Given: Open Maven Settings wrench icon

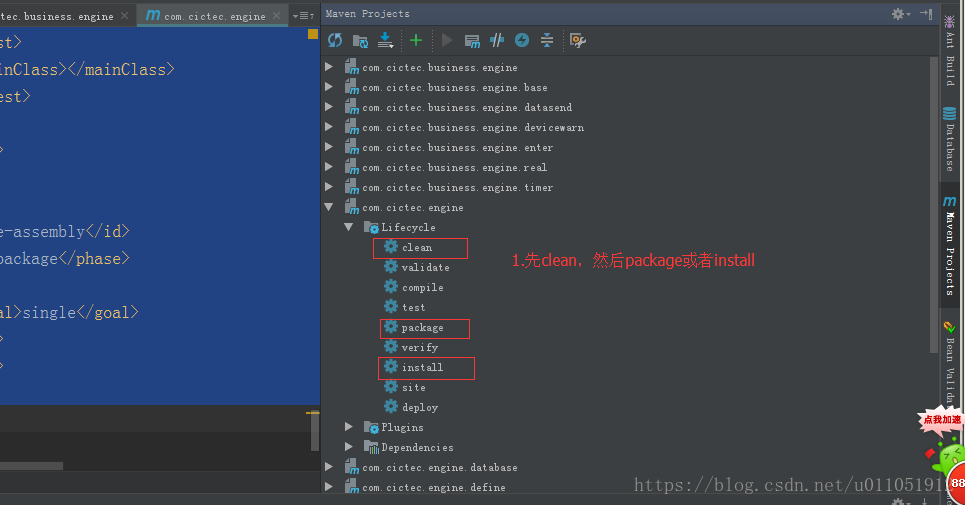Looking at the screenshot, I should coord(577,41).
